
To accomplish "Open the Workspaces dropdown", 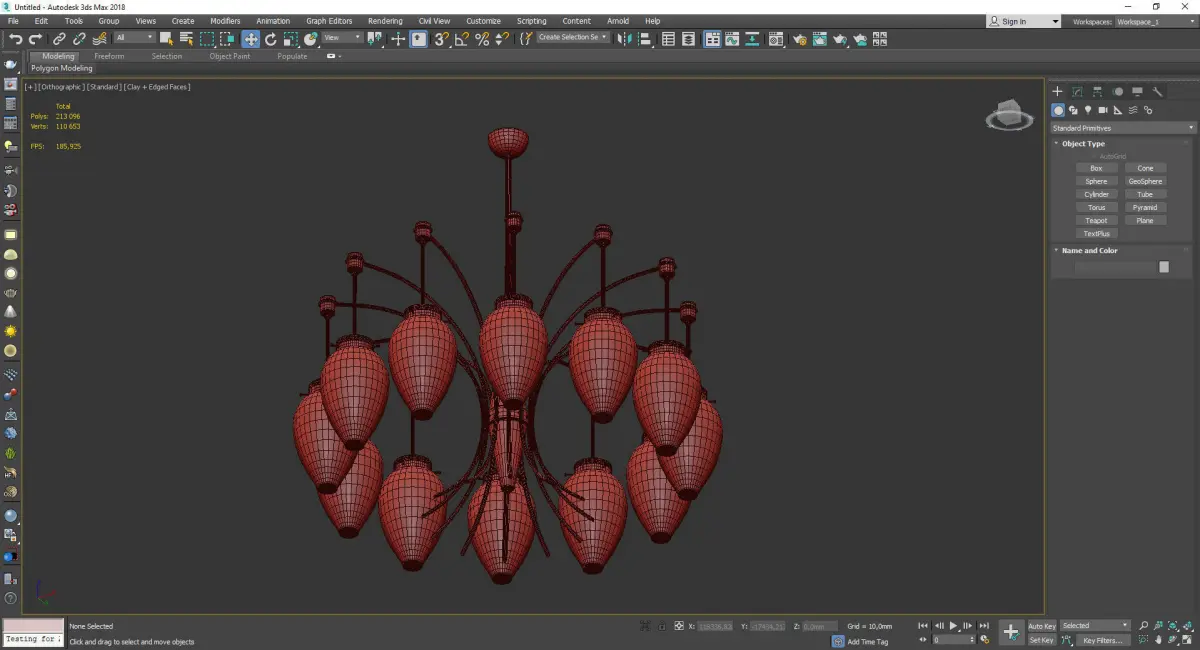I will click(1153, 21).
